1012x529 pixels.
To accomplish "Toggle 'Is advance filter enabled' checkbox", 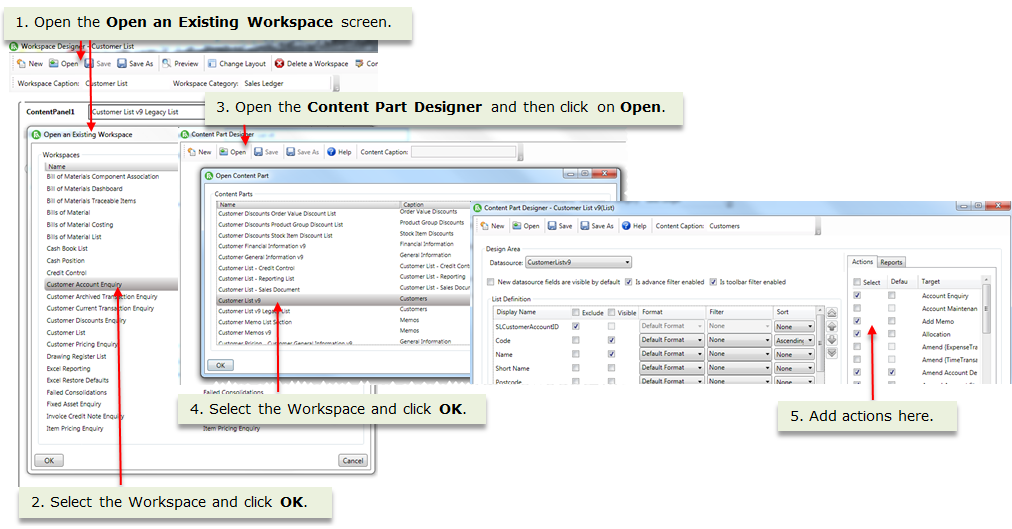I will [628, 282].
